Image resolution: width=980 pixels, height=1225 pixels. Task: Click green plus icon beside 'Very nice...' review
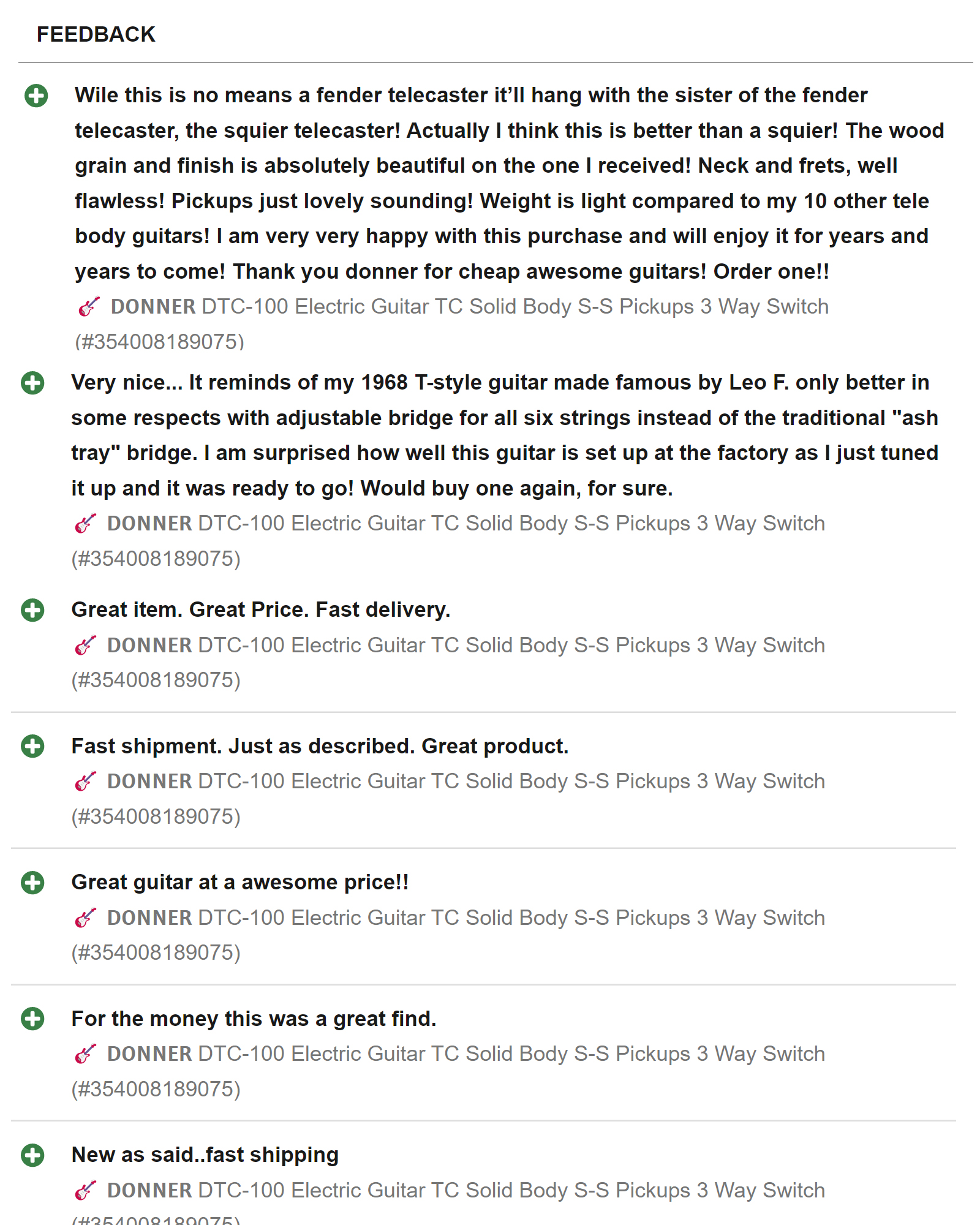pyautogui.click(x=32, y=383)
